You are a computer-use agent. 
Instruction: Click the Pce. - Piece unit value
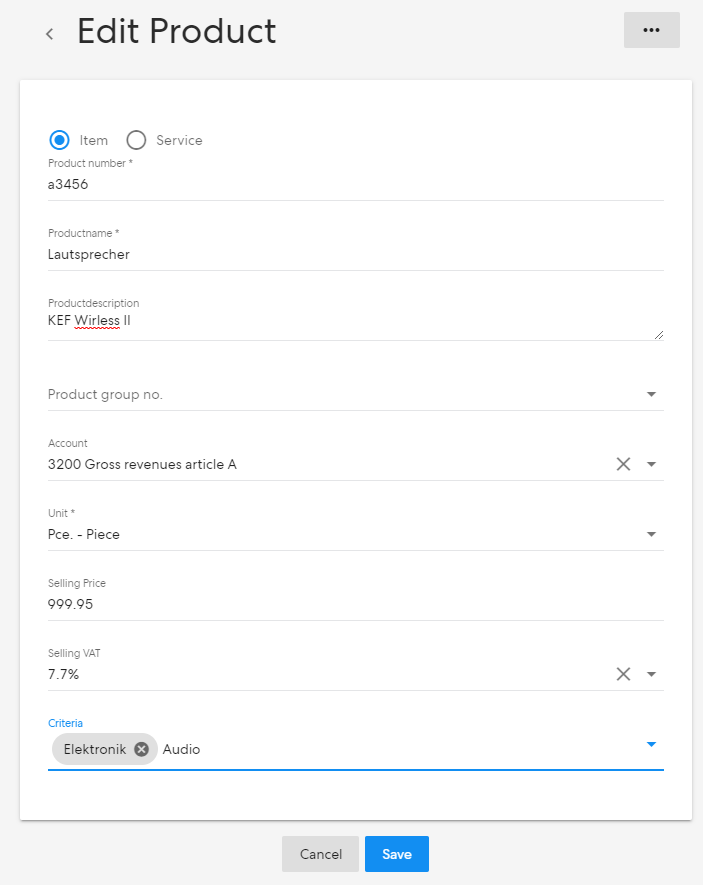tap(84, 534)
